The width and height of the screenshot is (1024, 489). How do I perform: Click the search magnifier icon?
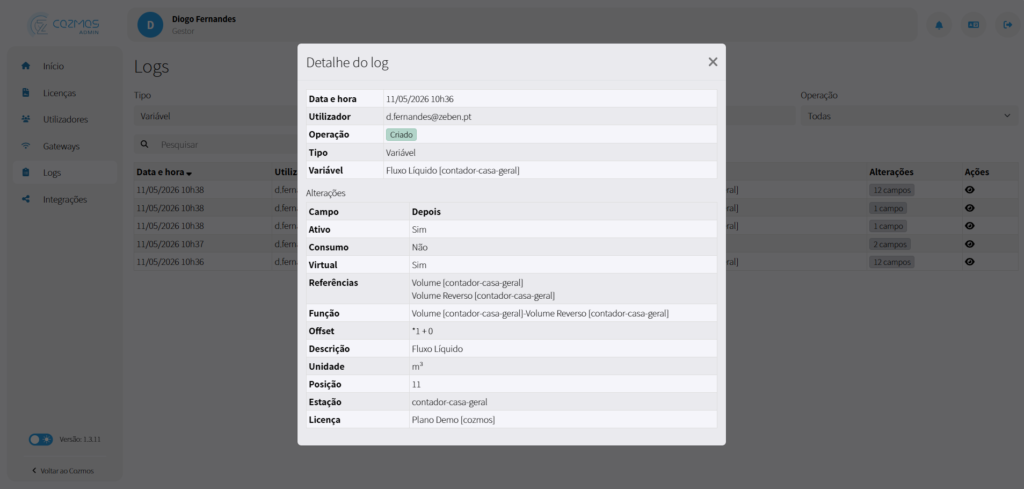coord(144,144)
